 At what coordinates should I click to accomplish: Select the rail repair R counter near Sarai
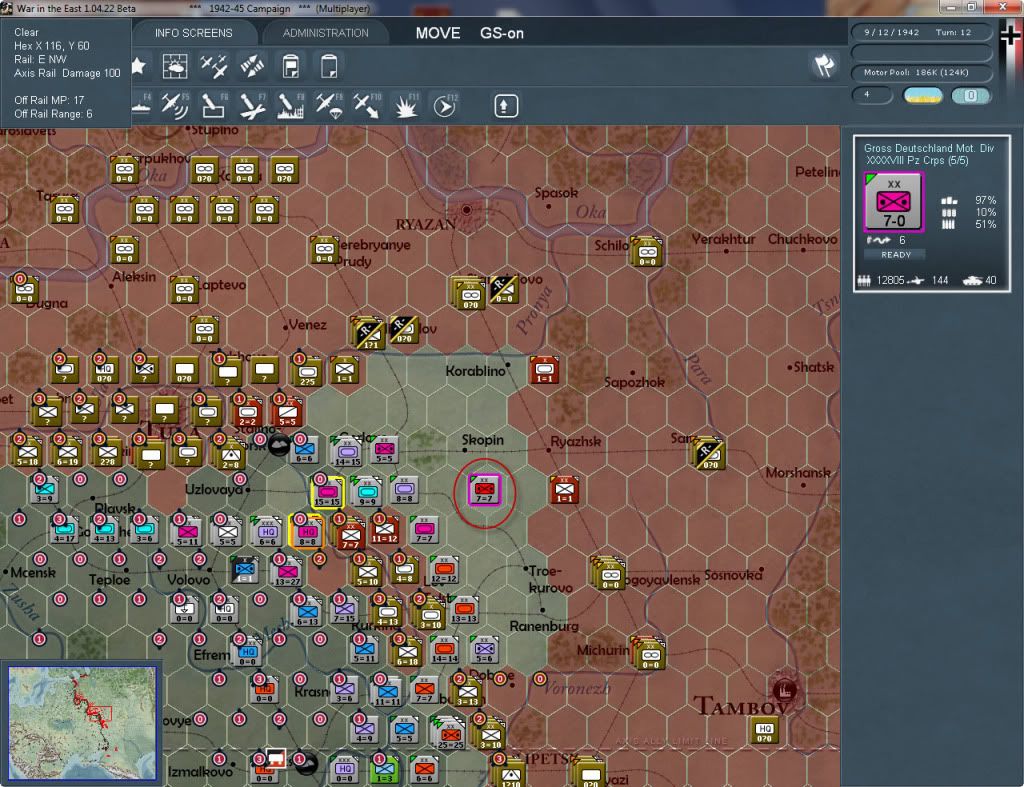[709, 453]
